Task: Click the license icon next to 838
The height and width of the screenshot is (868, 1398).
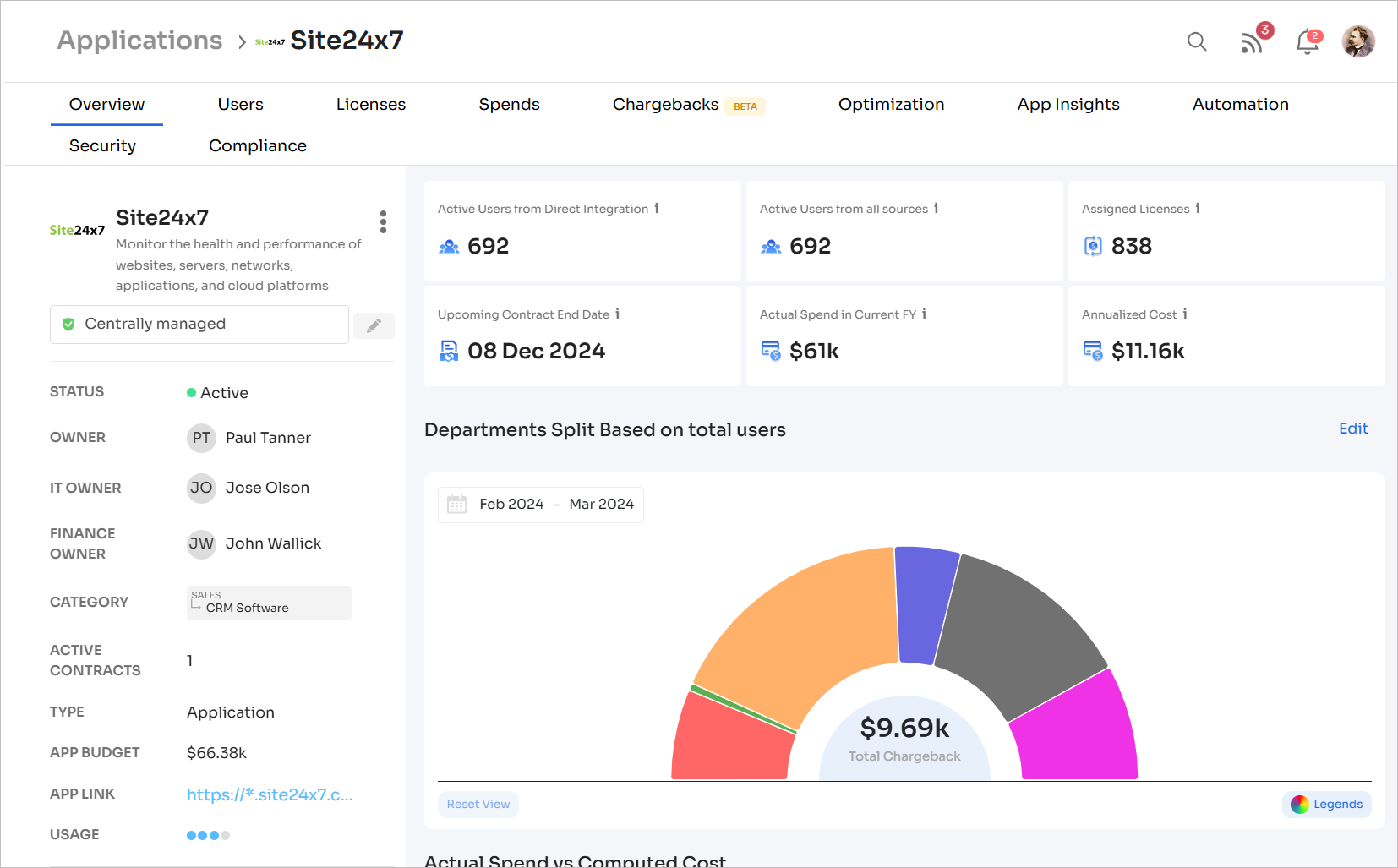Action: [x=1093, y=246]
